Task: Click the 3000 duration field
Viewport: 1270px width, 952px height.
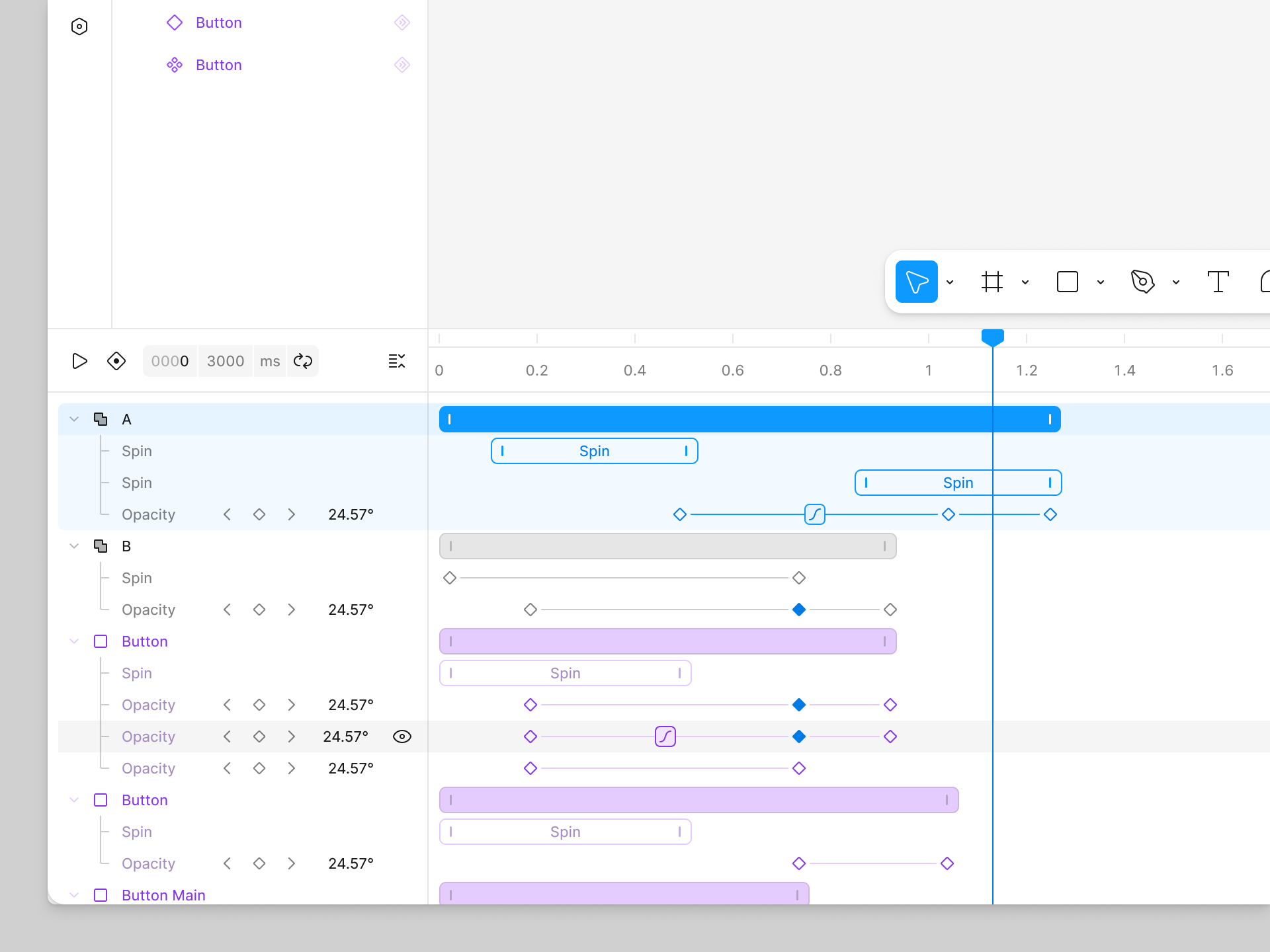Action: pos(226,361)
